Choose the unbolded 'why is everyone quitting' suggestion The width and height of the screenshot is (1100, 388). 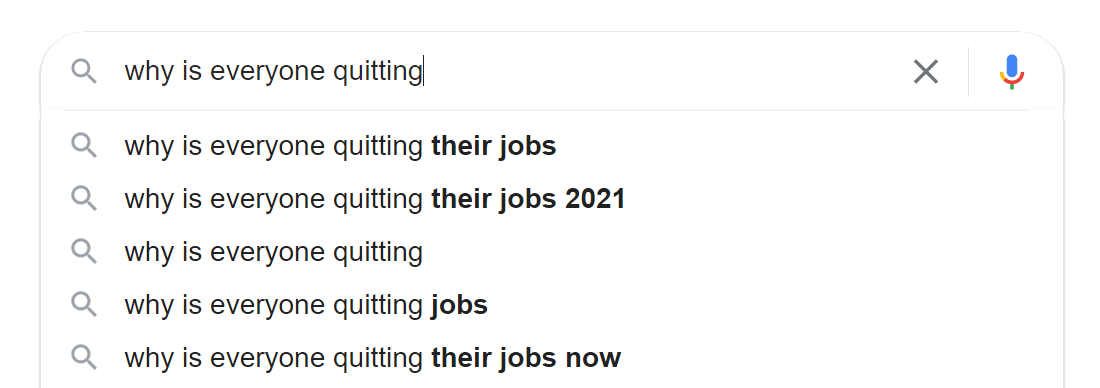552,252
